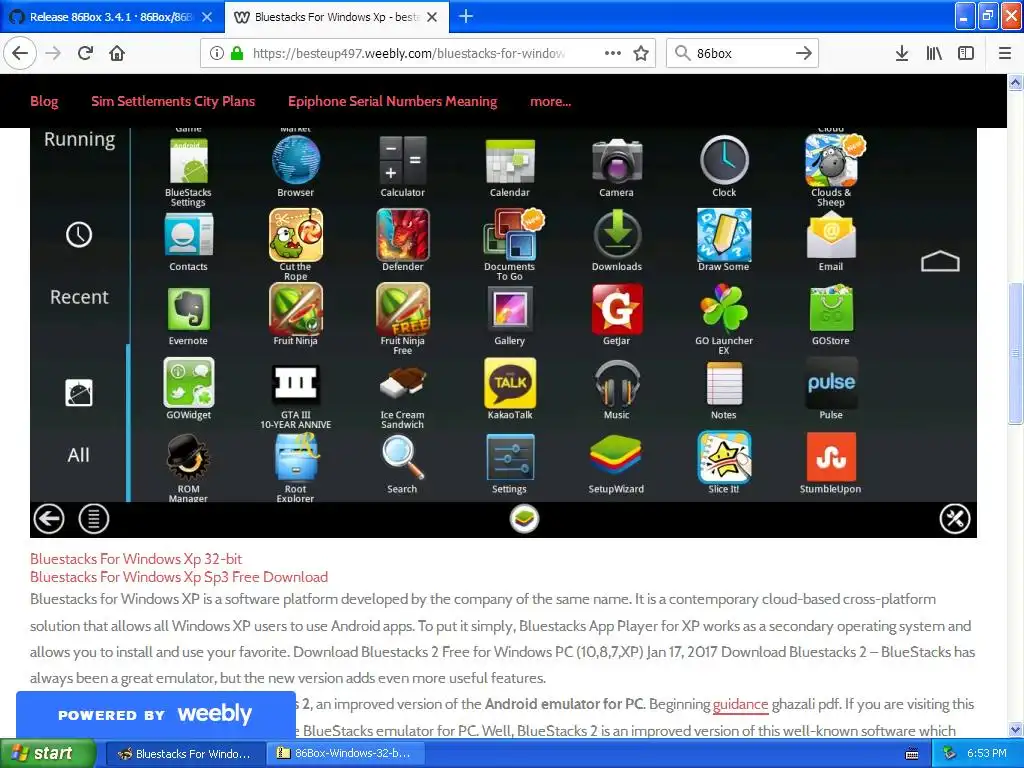Show Recent apps in sidebar
1024x768 pixels.
click(79, 297)
